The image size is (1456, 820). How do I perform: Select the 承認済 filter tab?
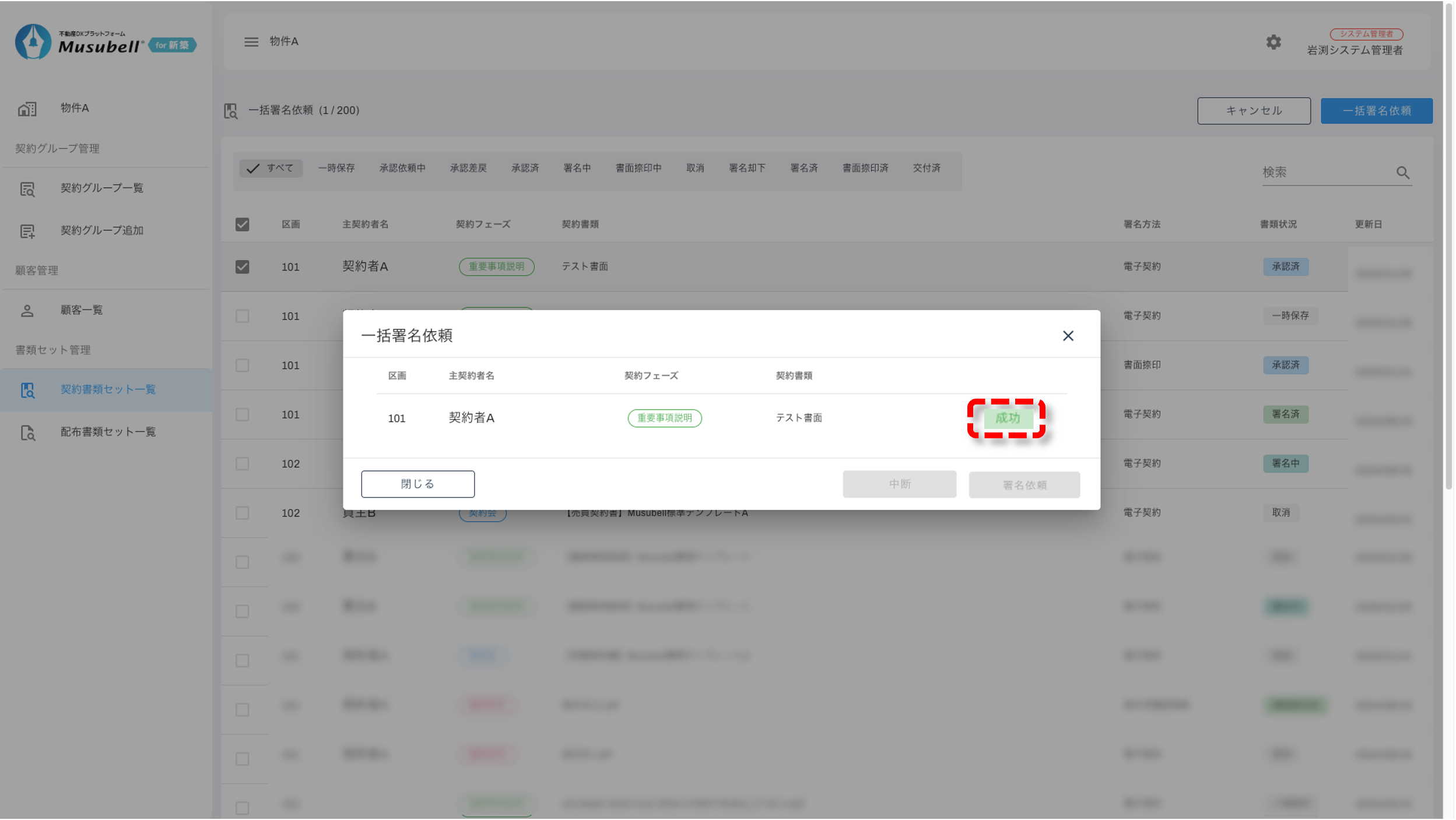click(x=525, y=168)
